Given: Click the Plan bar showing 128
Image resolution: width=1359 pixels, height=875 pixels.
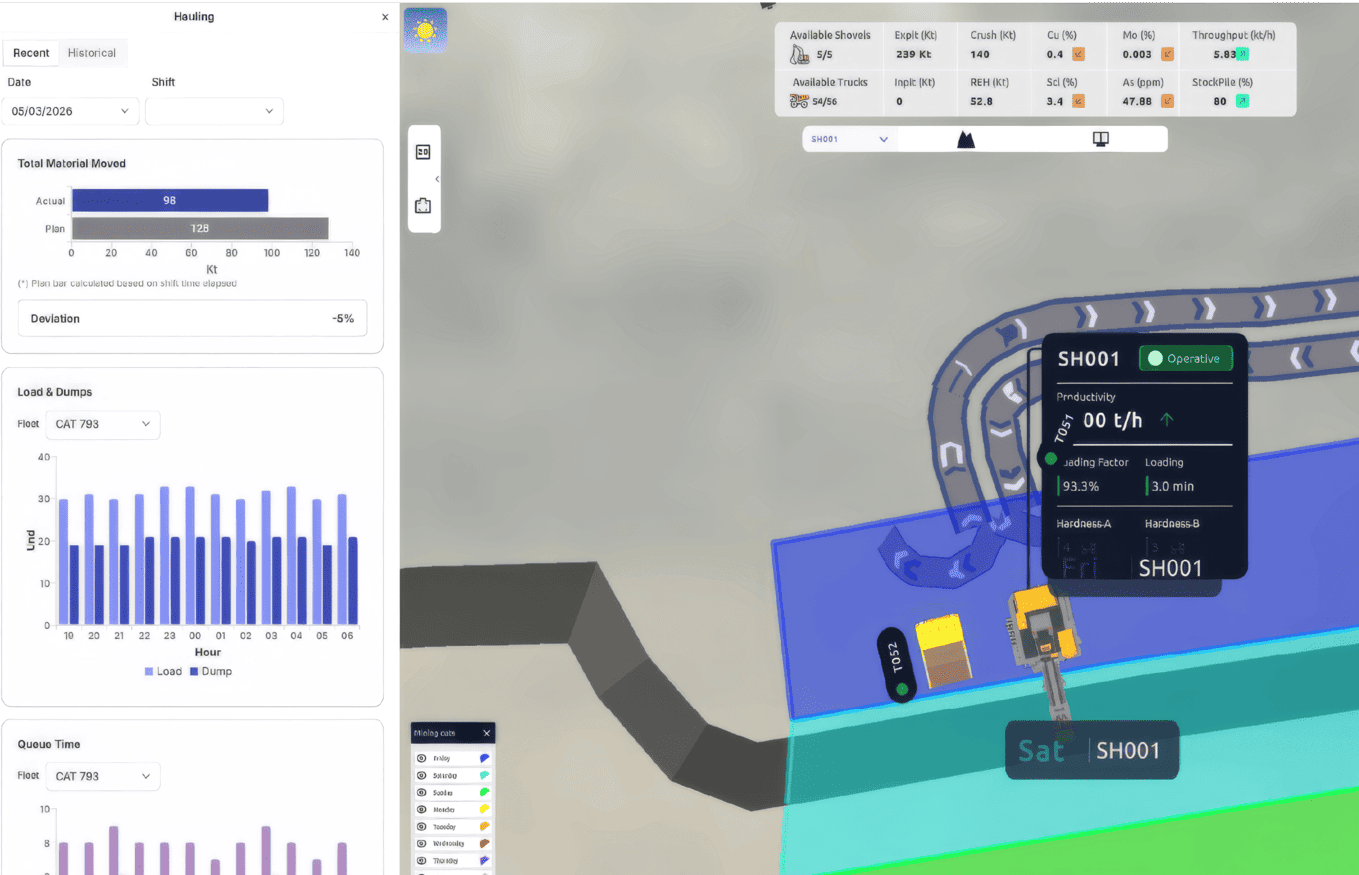Looking at the screenshot, I should (x=200, y=228).
